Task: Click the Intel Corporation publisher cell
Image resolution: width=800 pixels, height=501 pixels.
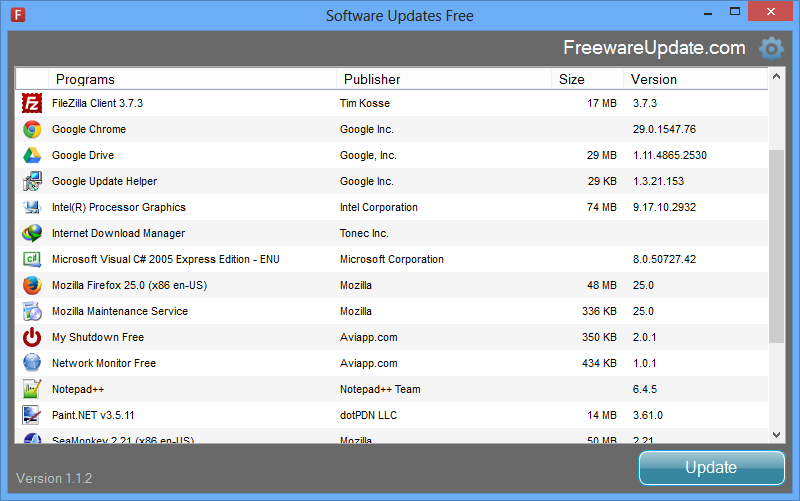Action: (379, 207)
